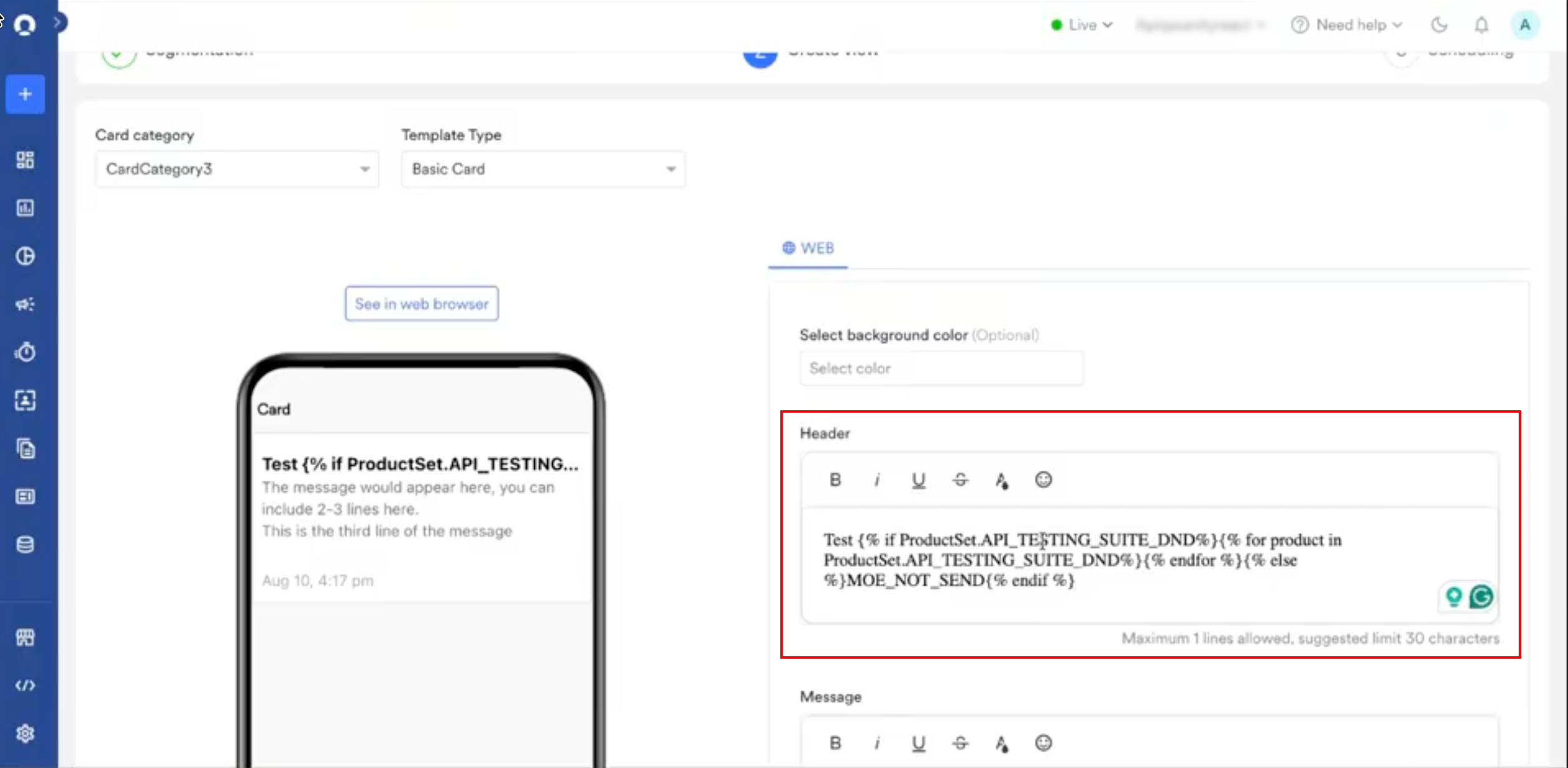Click See in web browser button
Viewport: 1568px width, 768px height.
pos(422,304)
